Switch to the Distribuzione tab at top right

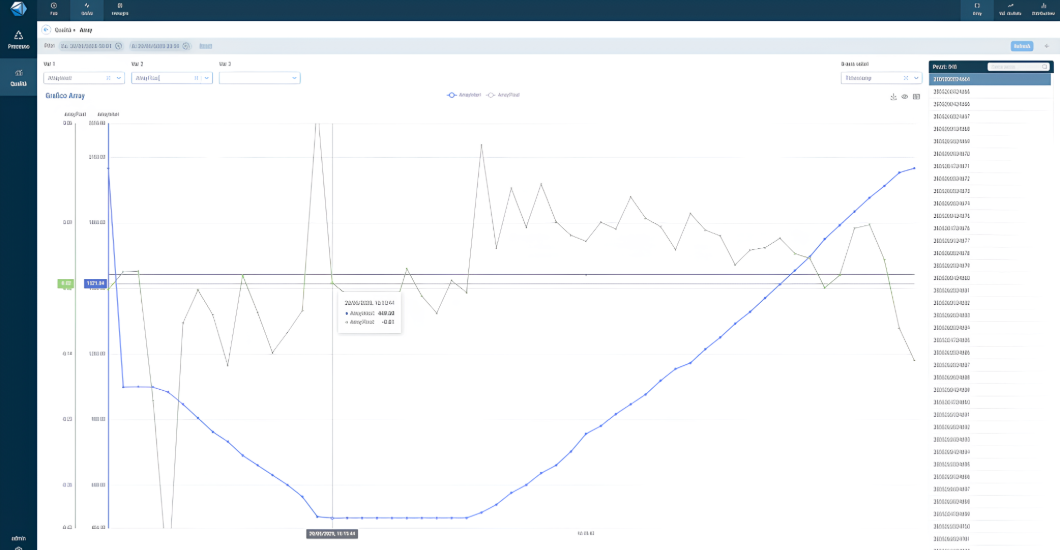1042,9
